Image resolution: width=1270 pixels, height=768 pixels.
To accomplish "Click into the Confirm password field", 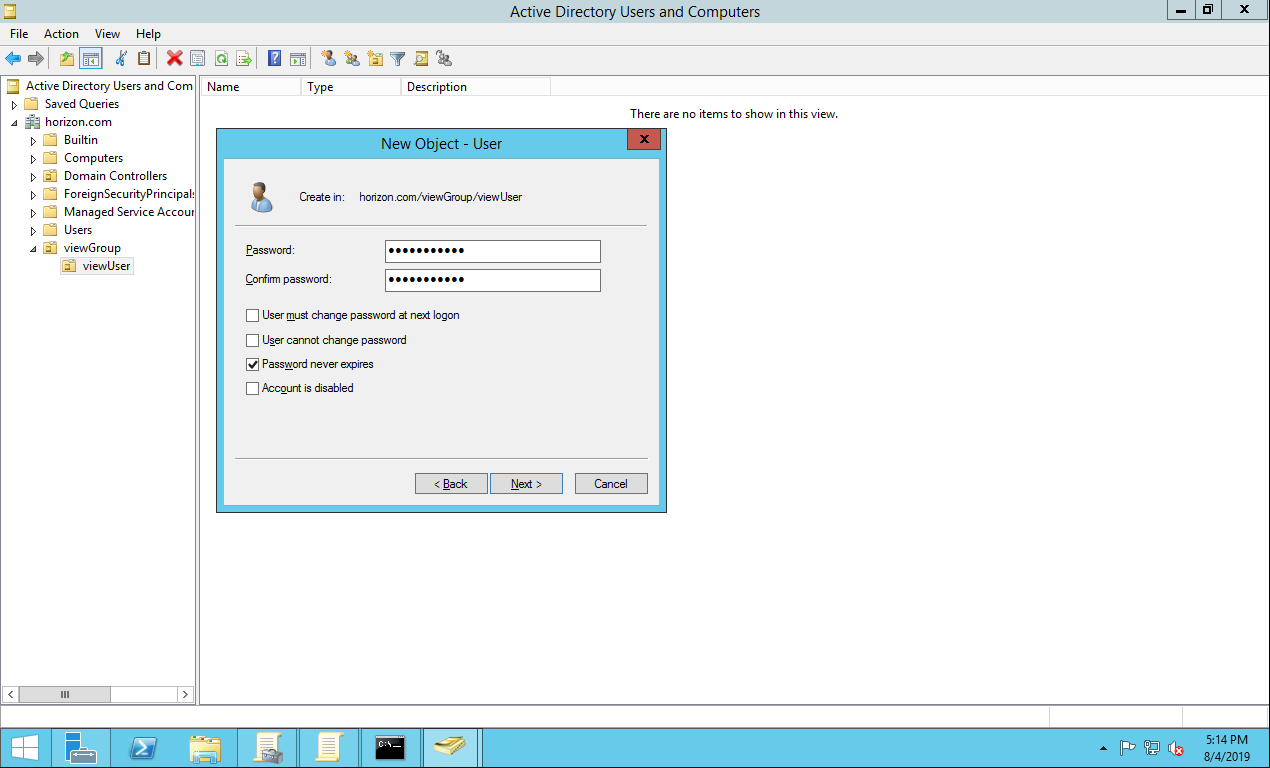I will [492, 280].
